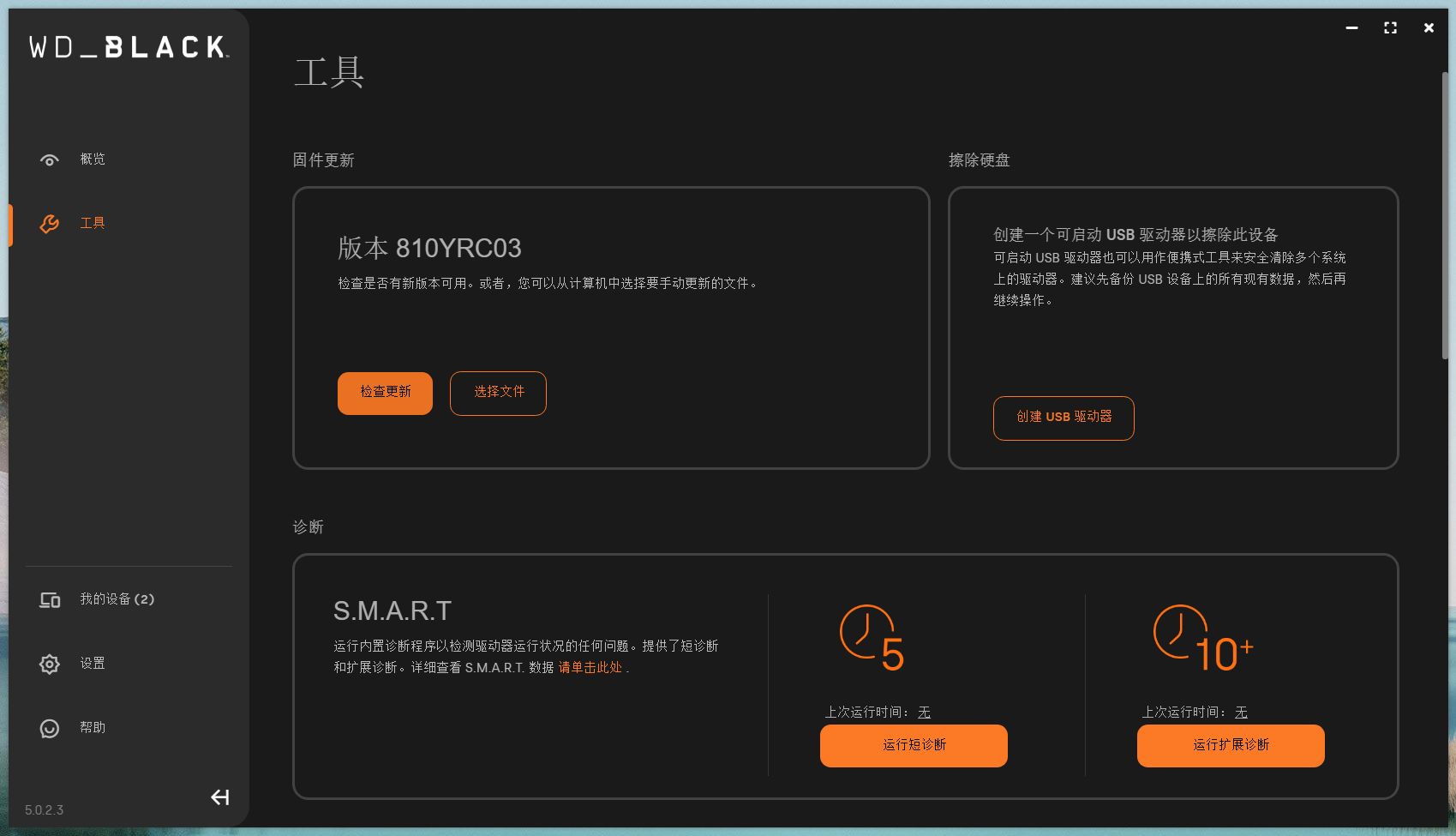
Task: Toggle fullscreen for the window
Action: [x=1390, y=28]
